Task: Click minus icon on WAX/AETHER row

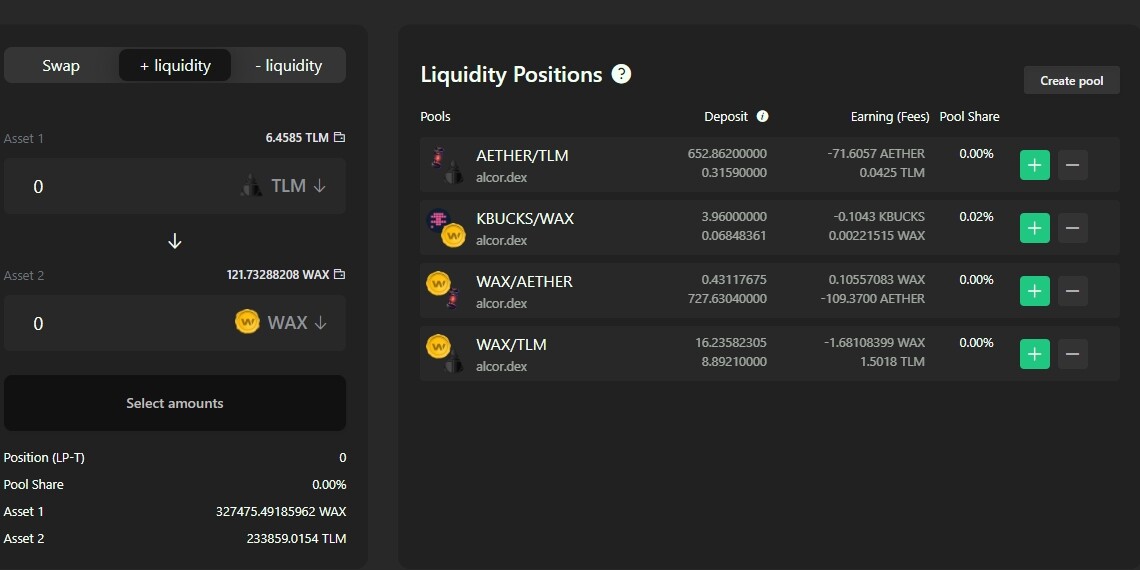Action: coord(1072,291)
